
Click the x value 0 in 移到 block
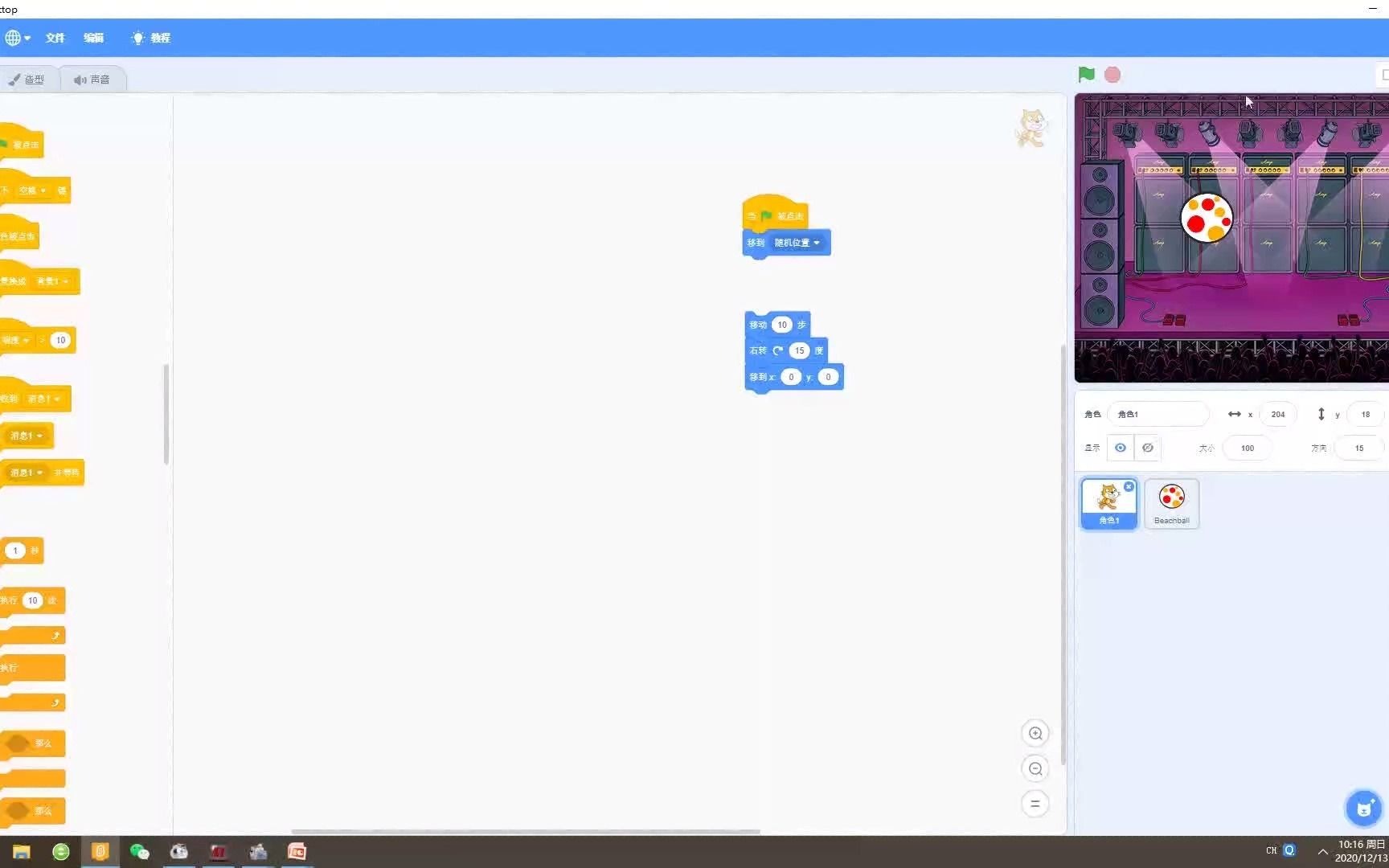tap(791, 377)
